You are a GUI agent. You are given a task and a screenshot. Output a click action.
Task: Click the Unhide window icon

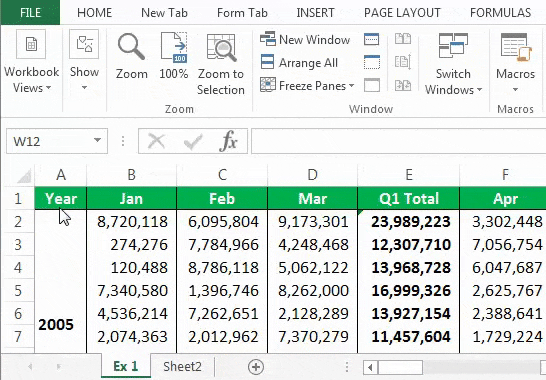pos(372,85)
